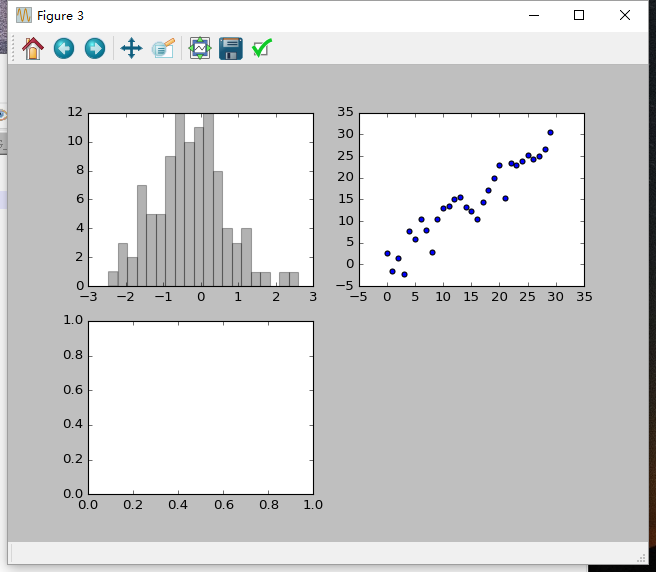Activate the Zoom to rectangle tool
This screenshot has width=656, height=572.
[163, 49]
